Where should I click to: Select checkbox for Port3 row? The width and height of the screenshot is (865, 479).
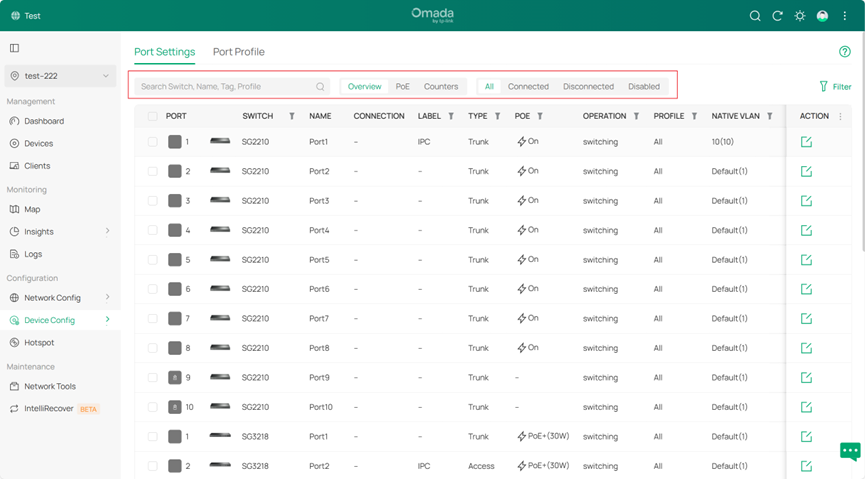point(152,201)
